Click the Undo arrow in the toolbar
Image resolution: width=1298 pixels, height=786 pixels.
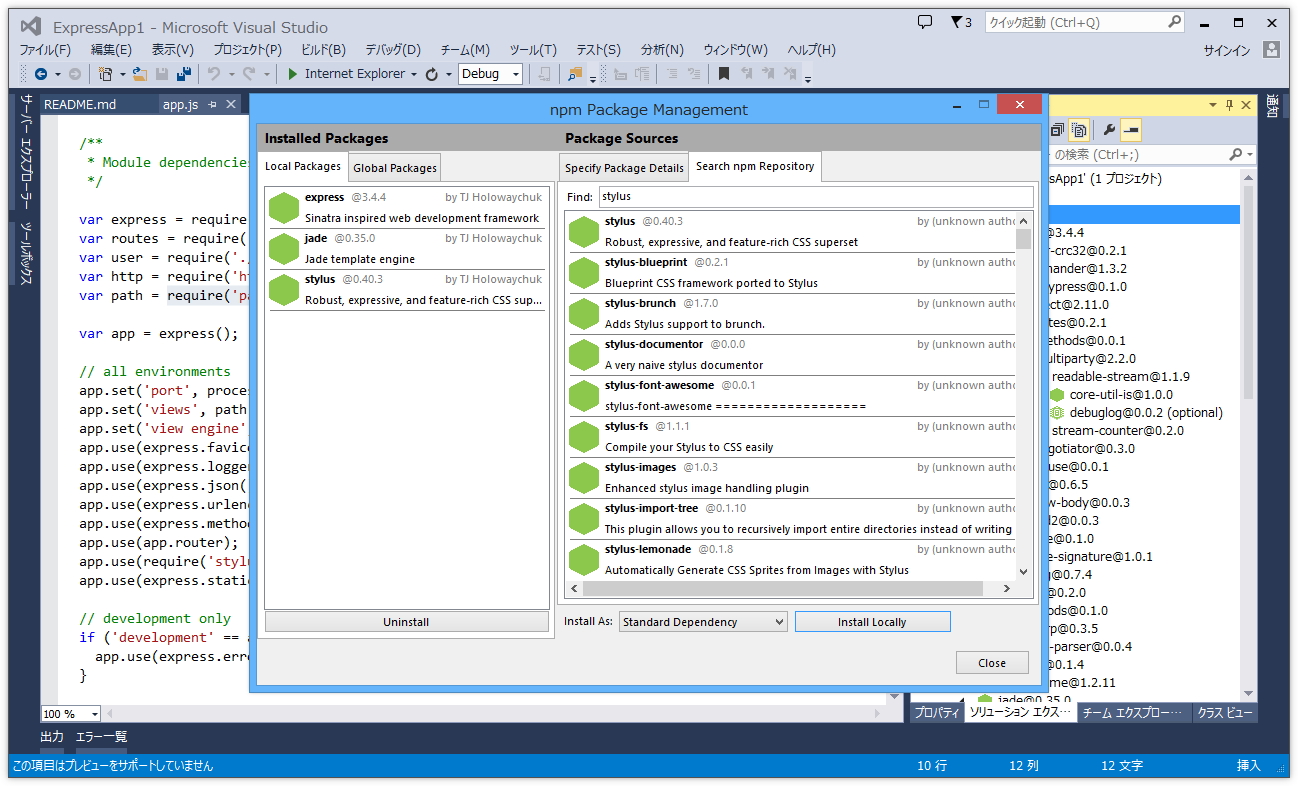tap(213, 74)
